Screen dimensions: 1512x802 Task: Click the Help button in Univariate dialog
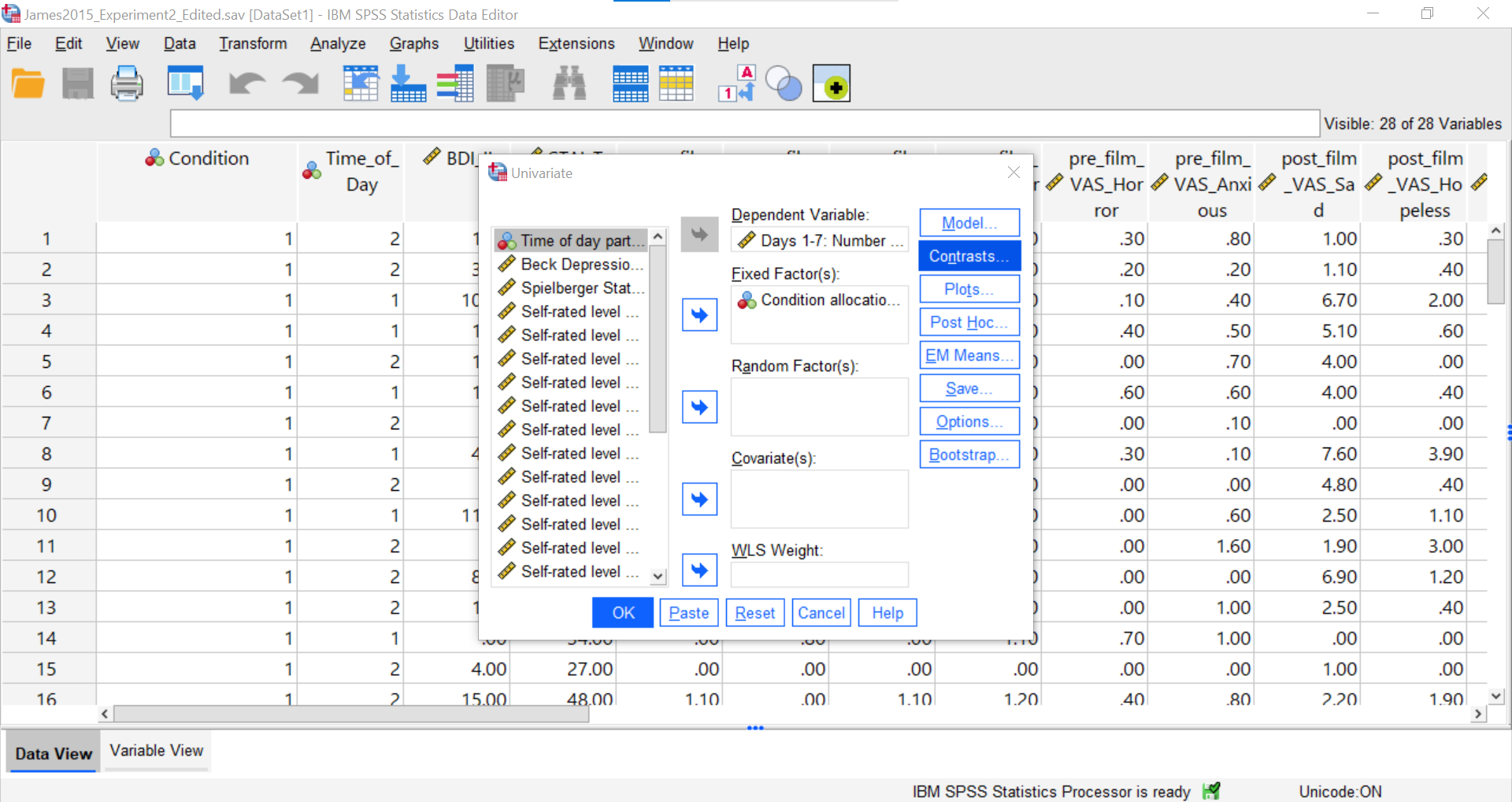(888, 613)
